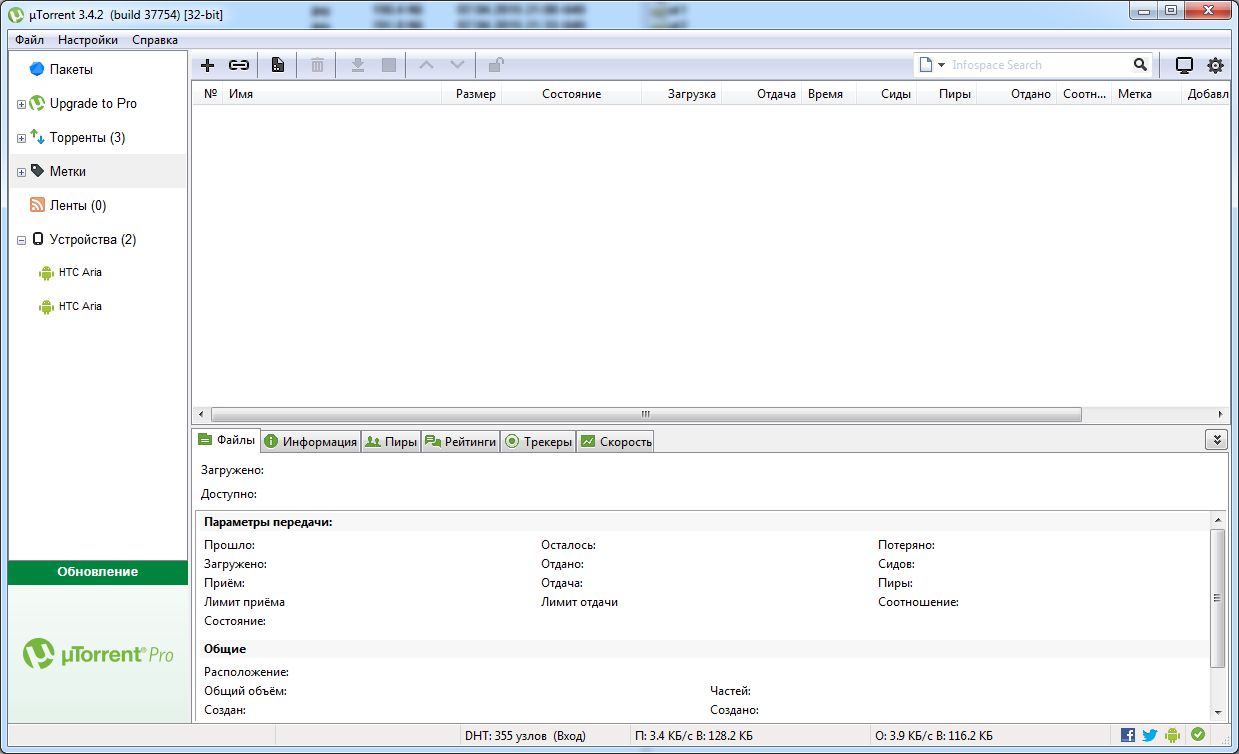Open Ленты (0) feeds item
The height and width of the screenshot is (754, 1239).
tap(98, 205)
